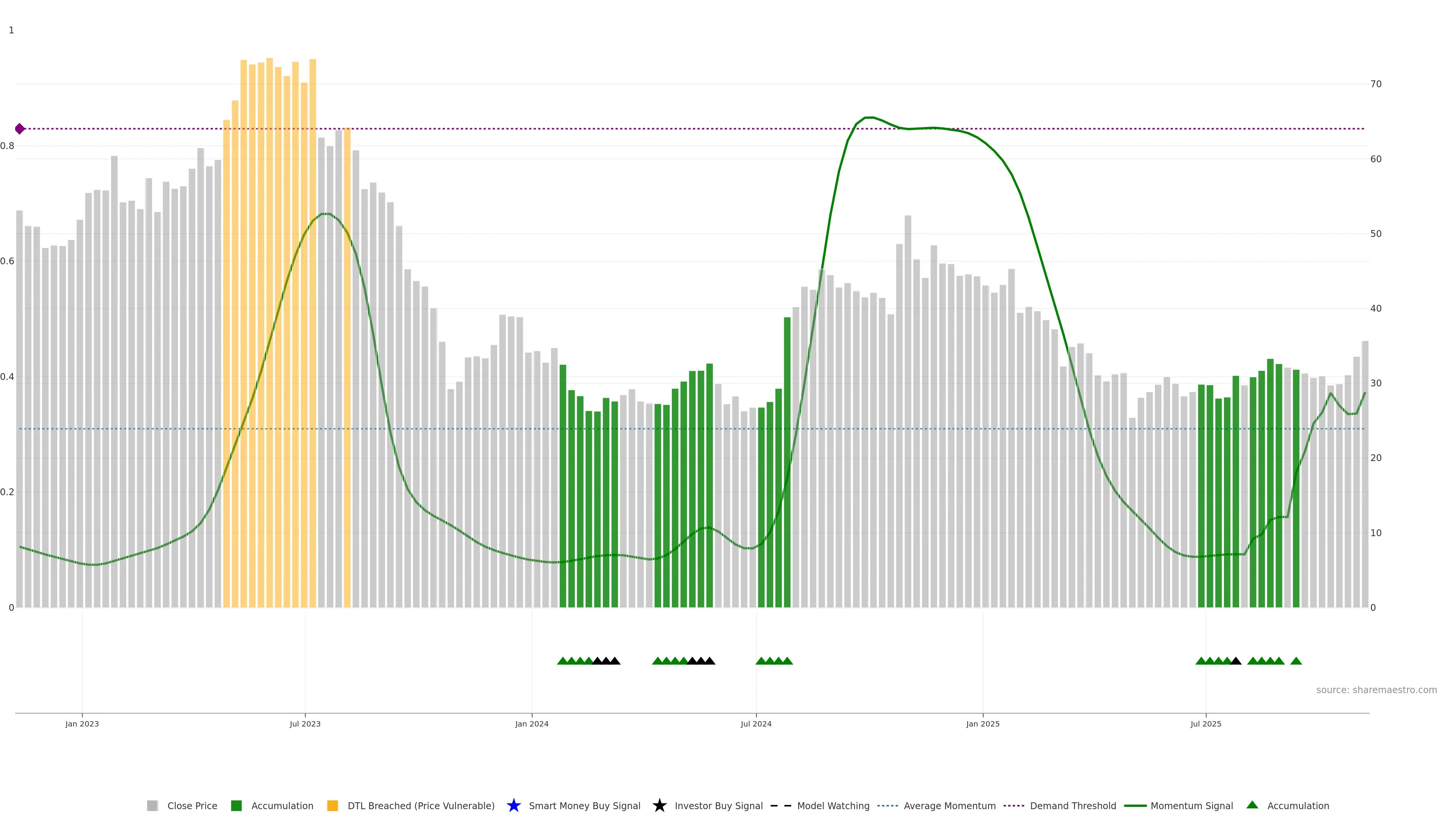Viewport: 1456px width, 819px height.
Task: Click the blue Smart Money Buy Signal star
Action: (513, 805)
